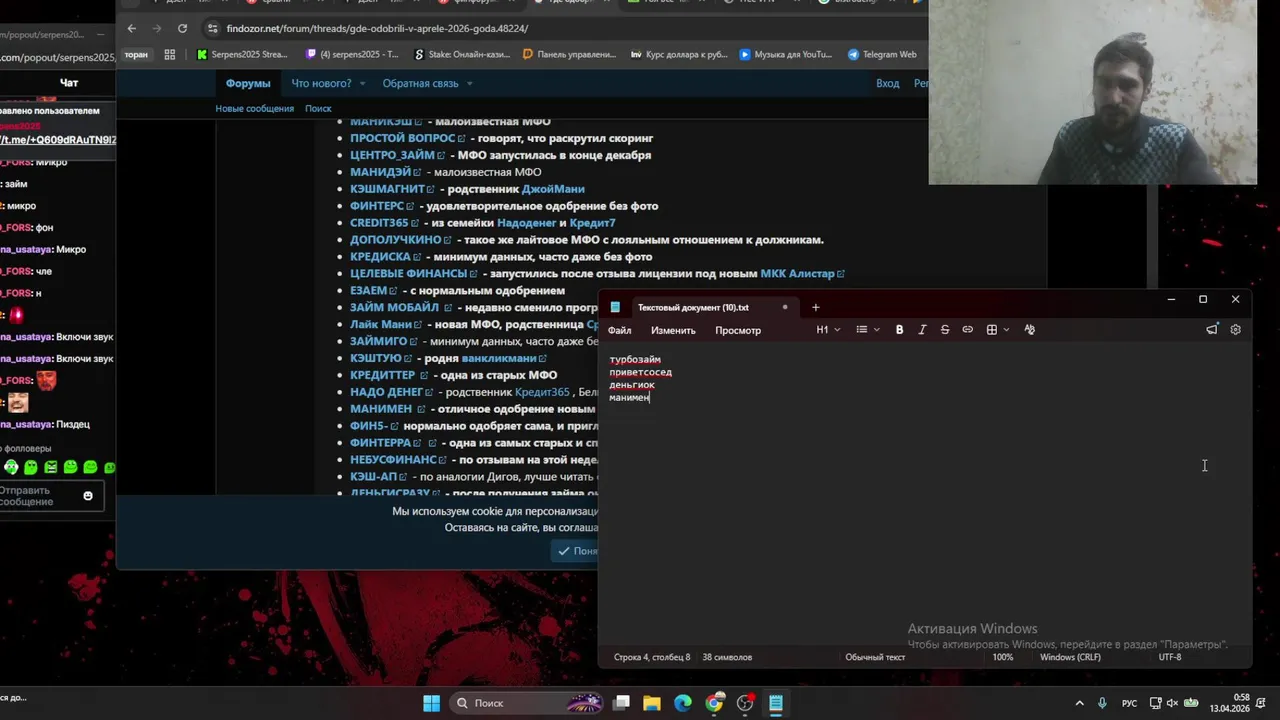
Task: Open the table insert dropdown in Notepad
Action: pyautogui.click(x=997, y=329)
